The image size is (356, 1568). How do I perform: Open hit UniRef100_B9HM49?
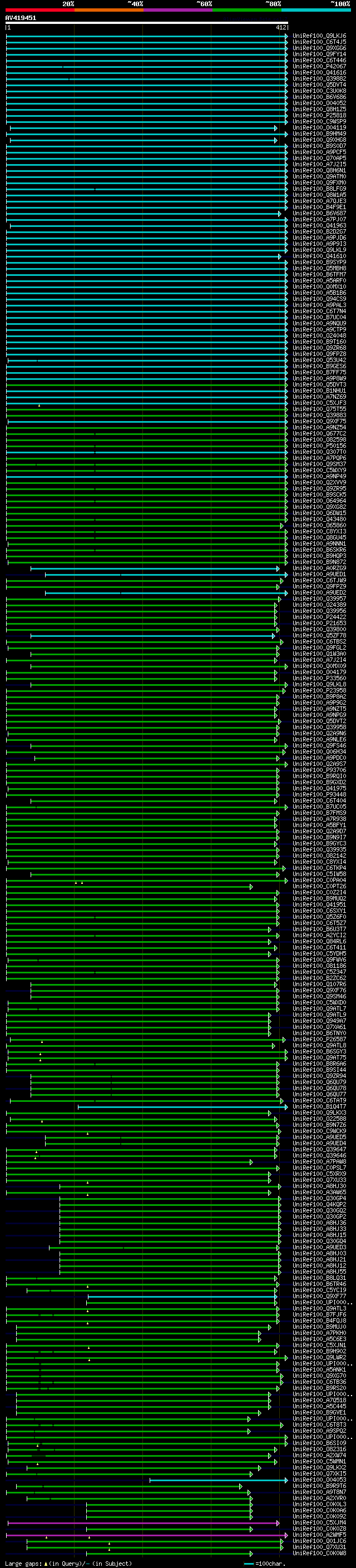[x=319, y=135]
